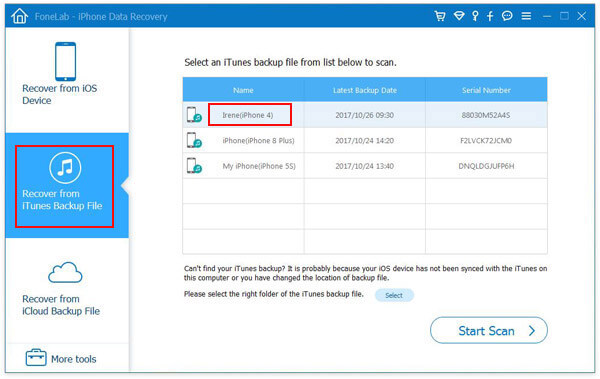Click backup date 2017/10/24 13:40
600x379 pixels.
click(365, 166)
